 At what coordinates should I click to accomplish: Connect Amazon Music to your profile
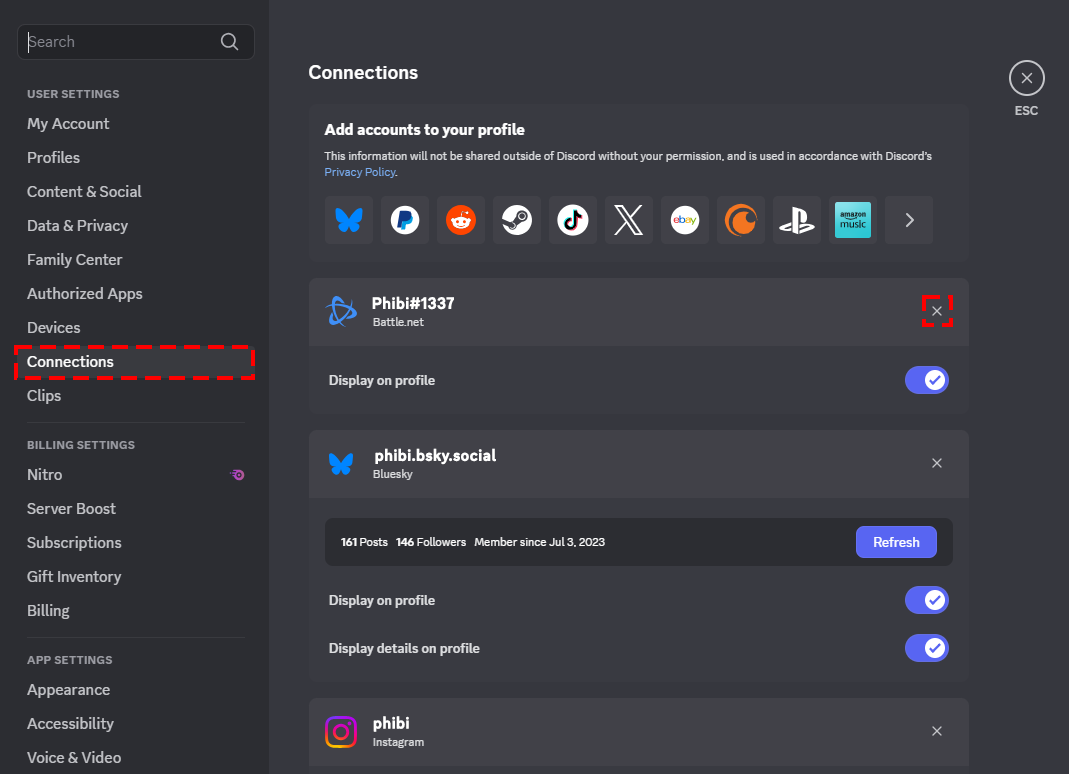tap(853, 219)
